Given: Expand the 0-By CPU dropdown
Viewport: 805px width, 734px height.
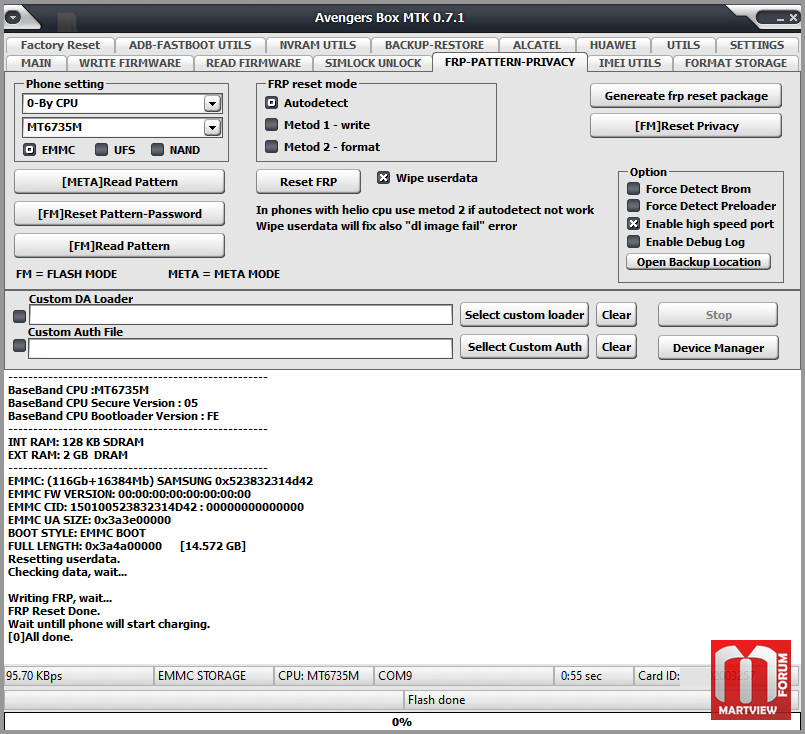Looking at the screenshot, I should [212, 104].
